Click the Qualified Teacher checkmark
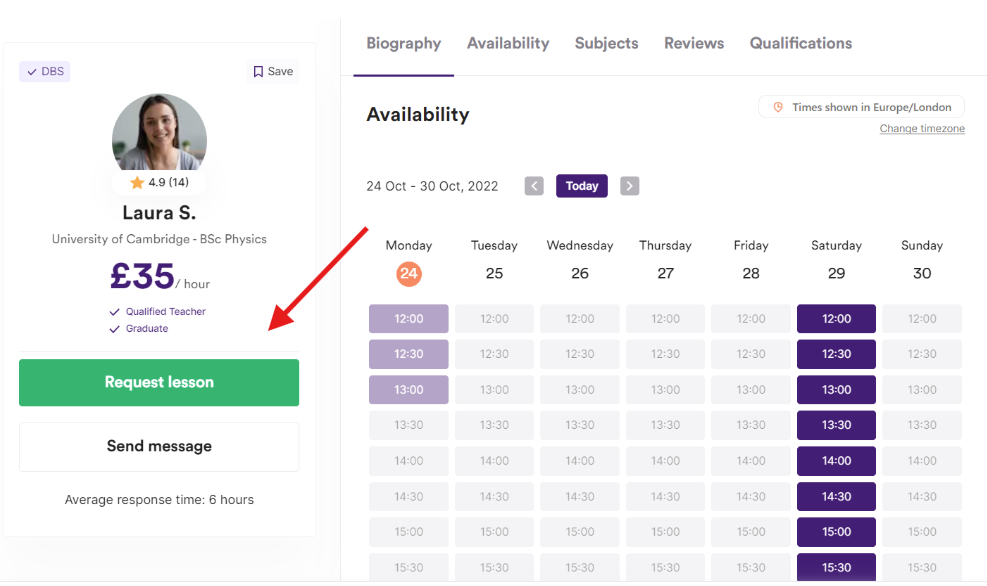Viewport: 987px width, 586px height. click(x=115, y=312)
